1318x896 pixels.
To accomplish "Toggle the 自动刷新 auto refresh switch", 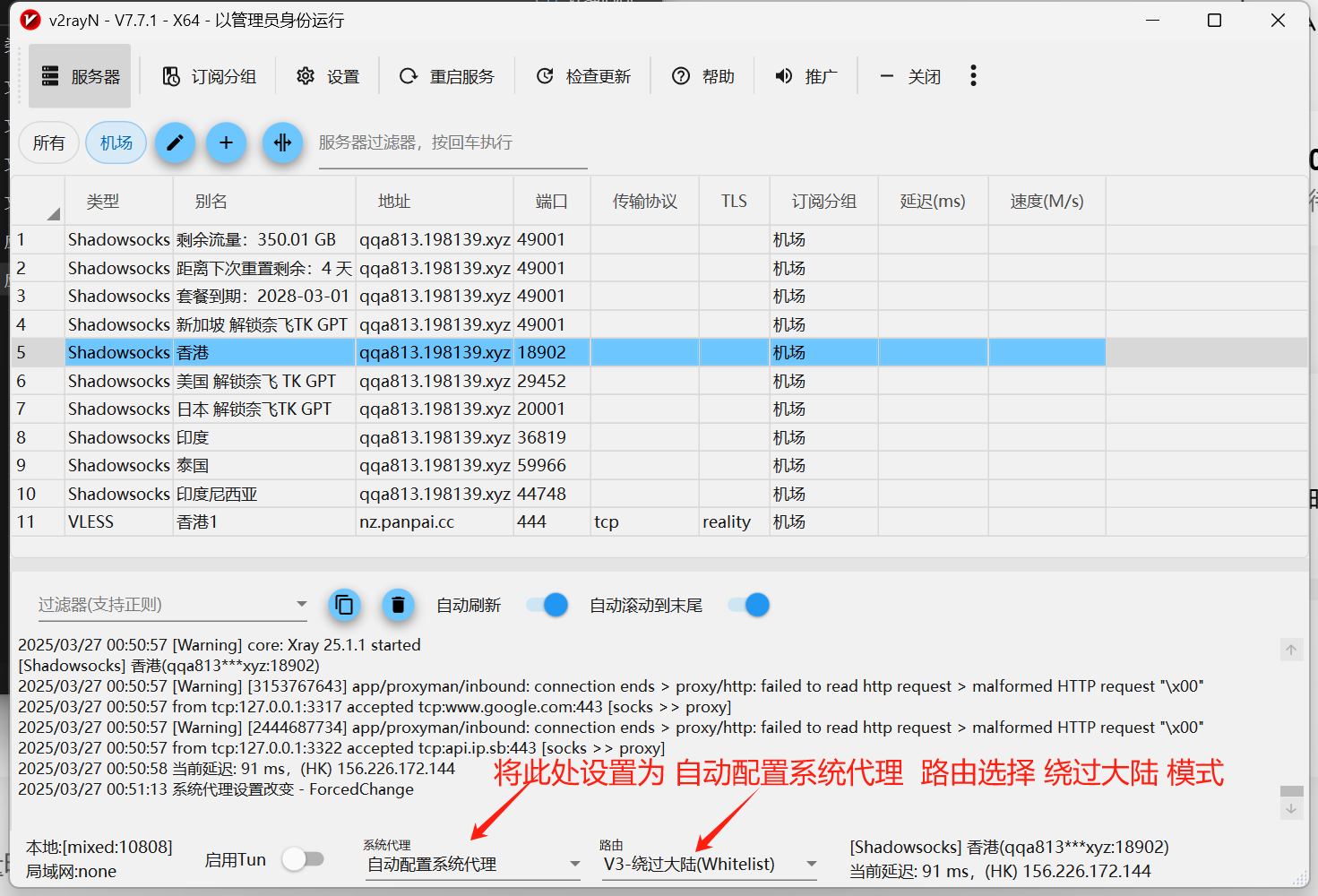I will pyautogui.click(x=547, y=605).
